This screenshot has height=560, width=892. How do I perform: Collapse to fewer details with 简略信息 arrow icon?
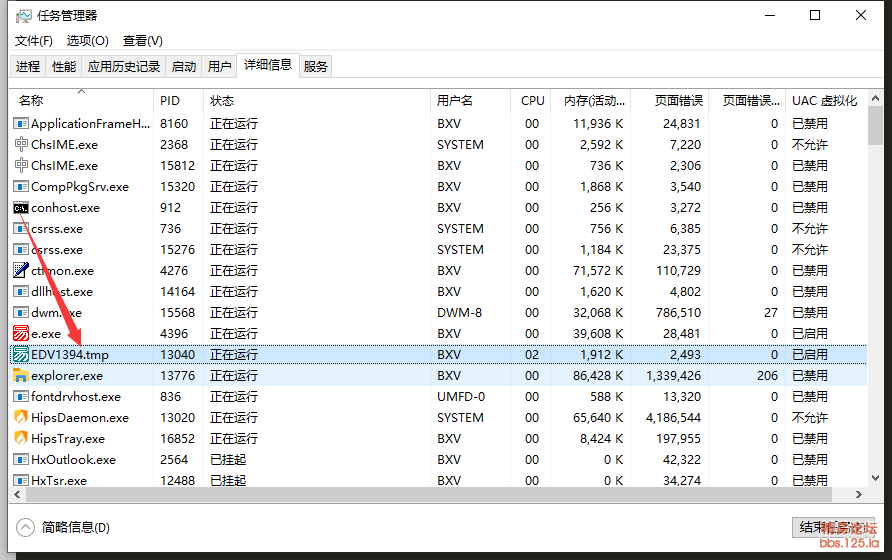click(x=25, y=528)
